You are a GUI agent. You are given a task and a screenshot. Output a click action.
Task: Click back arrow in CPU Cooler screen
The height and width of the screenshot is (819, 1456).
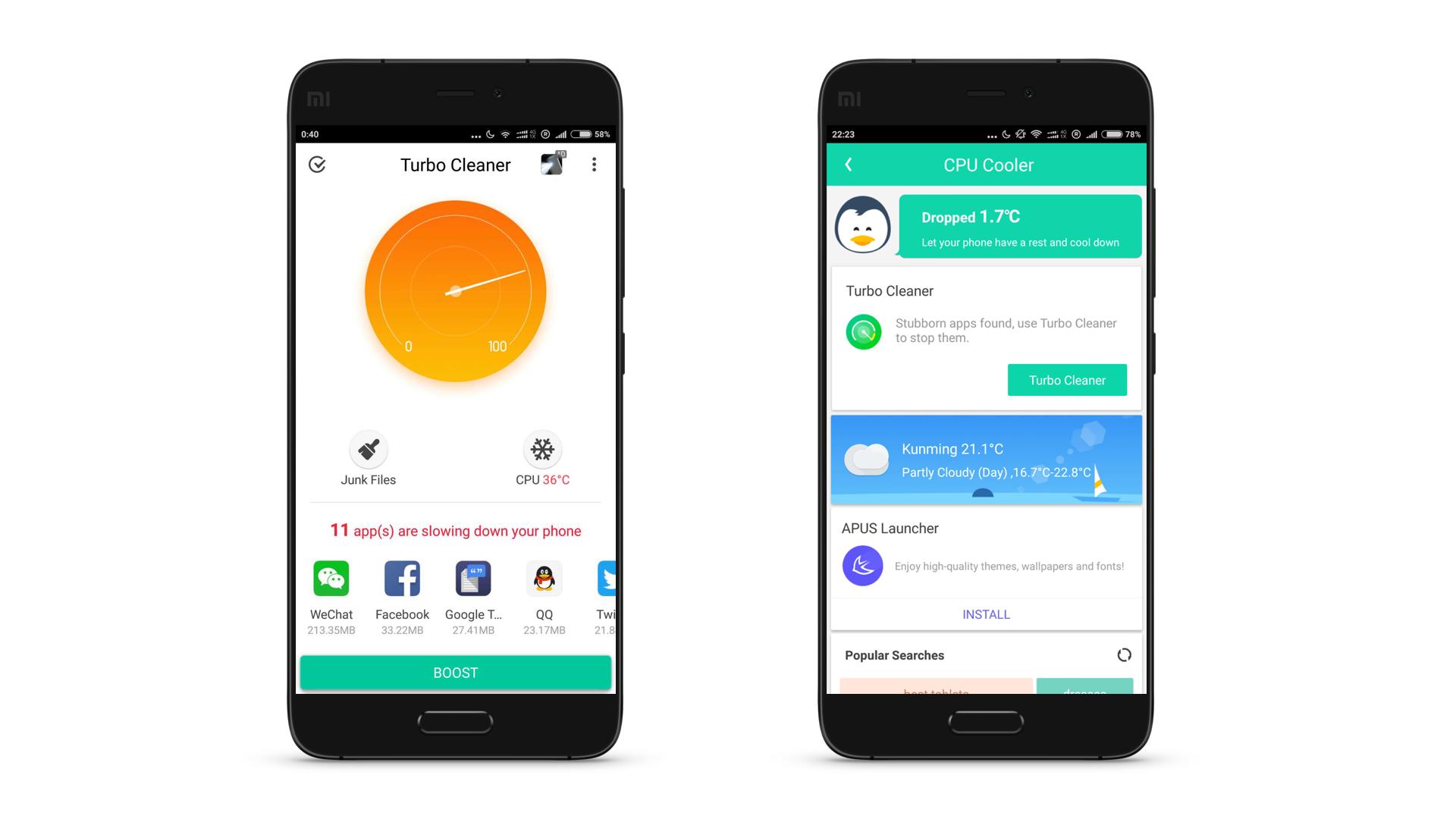848,164
